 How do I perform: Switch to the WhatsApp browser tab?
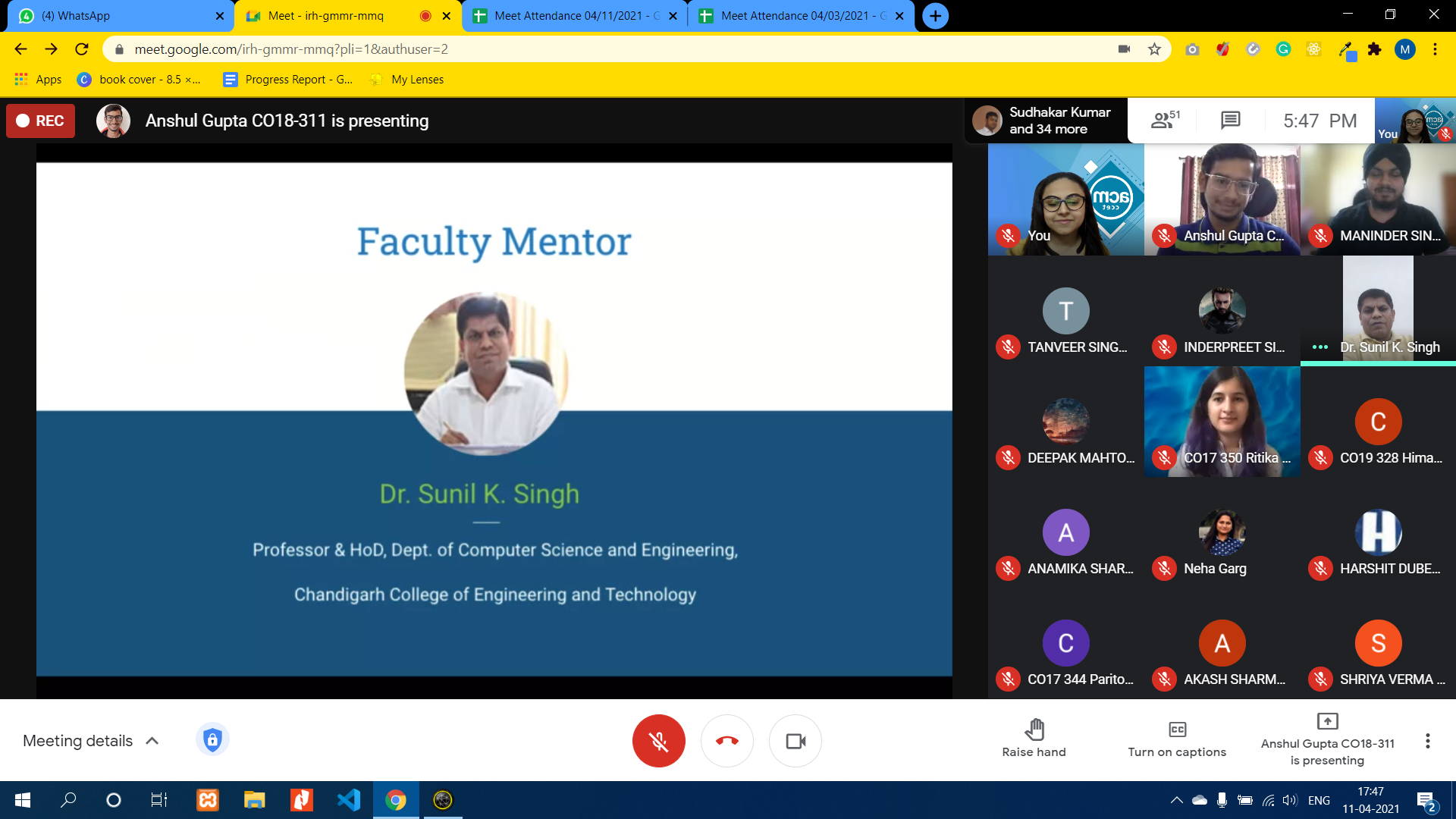pyautogui.click(x=114, y=15)
